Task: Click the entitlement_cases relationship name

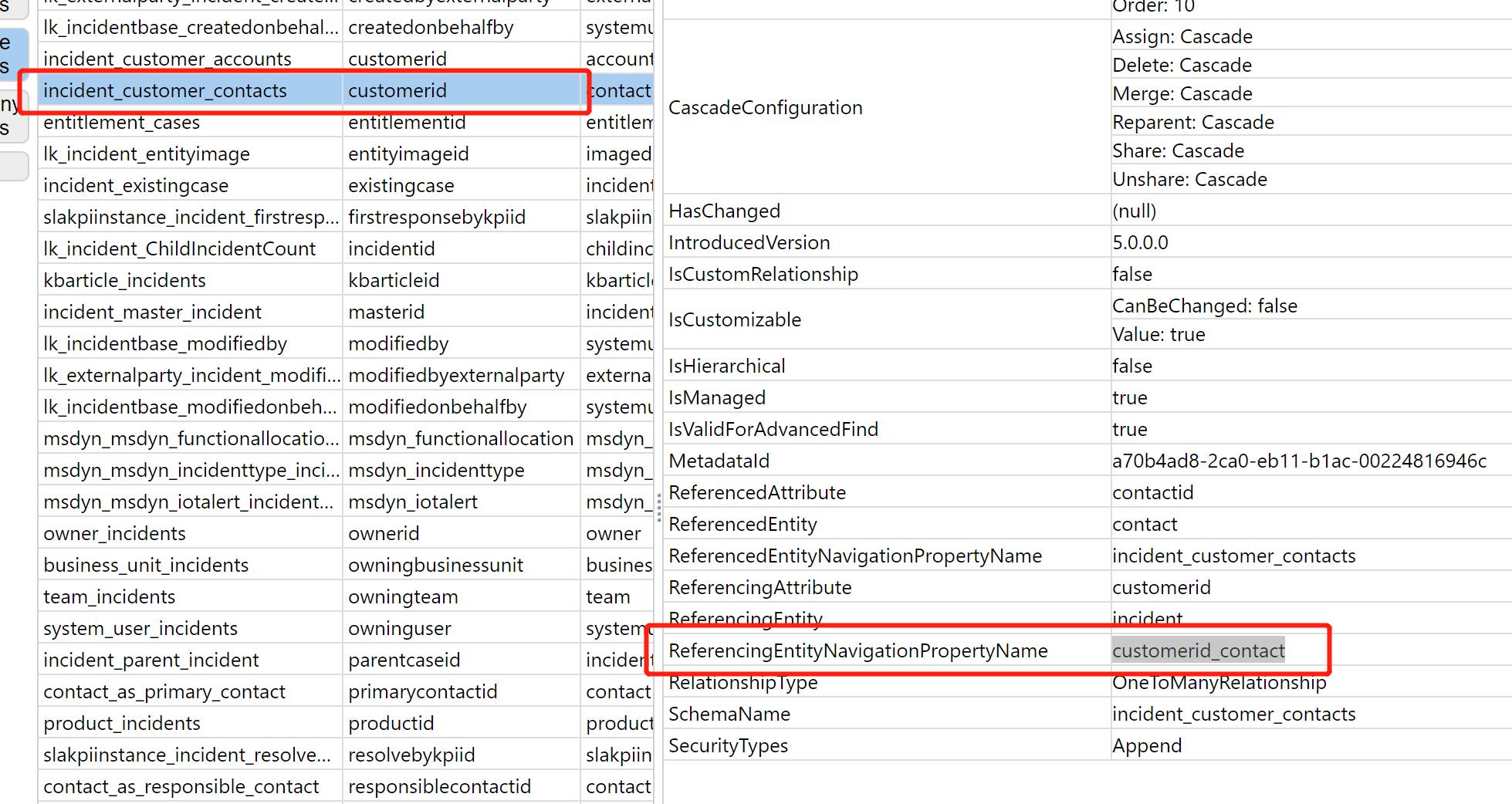Action: (x=121, y=122)
